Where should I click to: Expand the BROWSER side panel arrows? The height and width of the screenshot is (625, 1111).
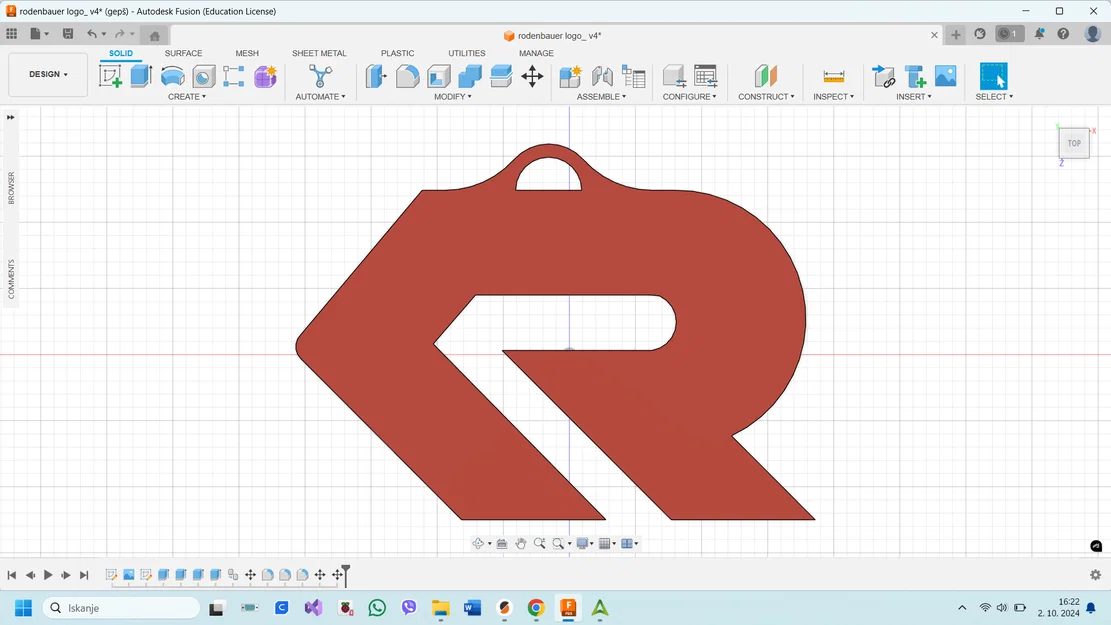(11, 117)
